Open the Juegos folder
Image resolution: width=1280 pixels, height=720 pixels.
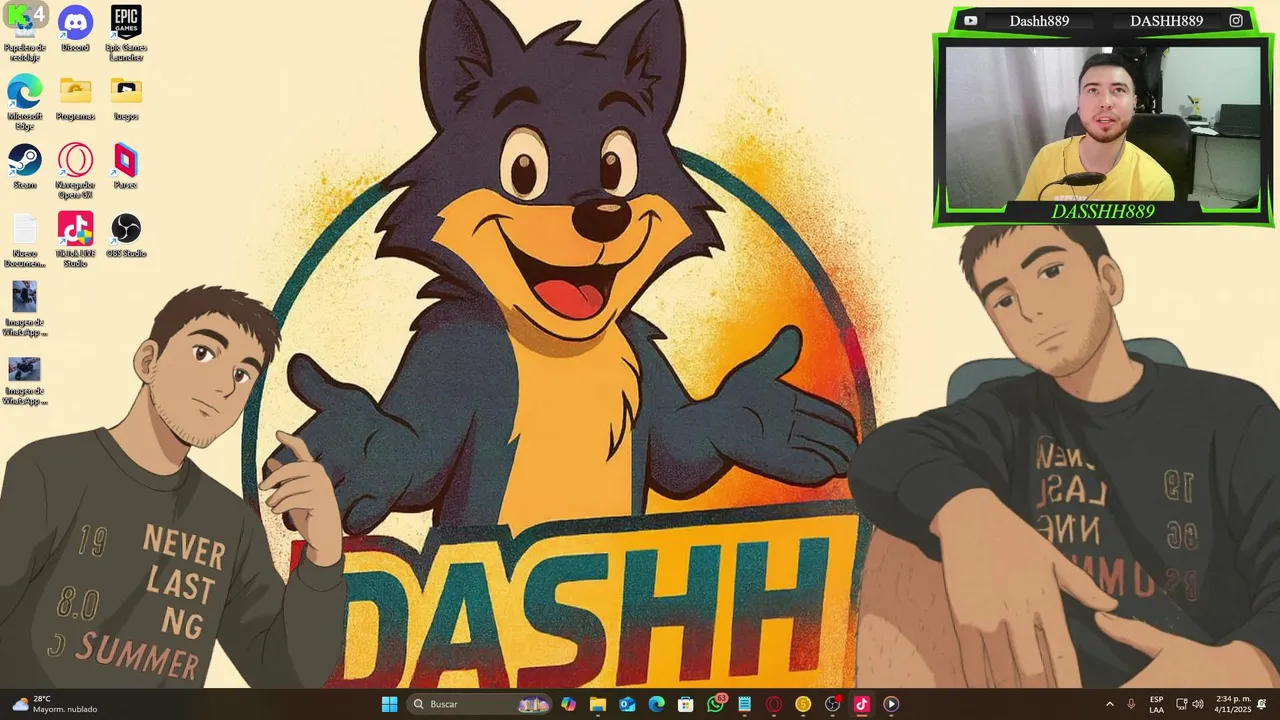tap(126, 98)
